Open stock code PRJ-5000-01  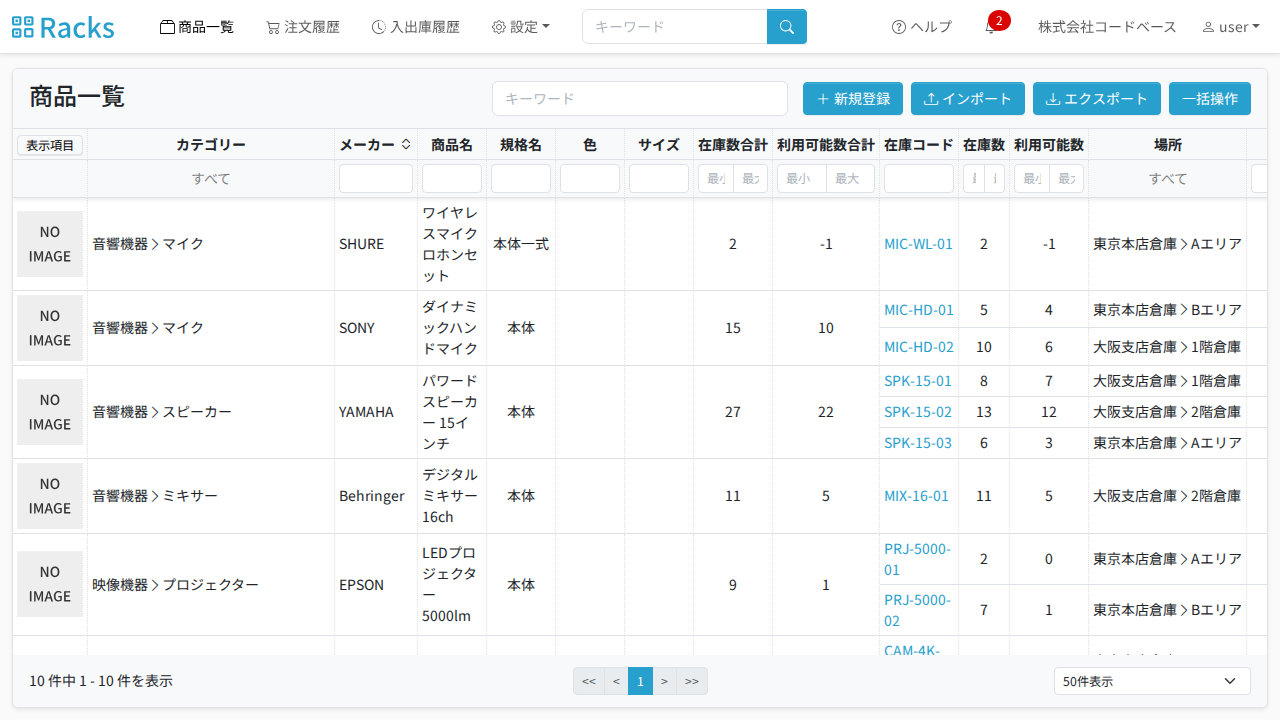917,559
